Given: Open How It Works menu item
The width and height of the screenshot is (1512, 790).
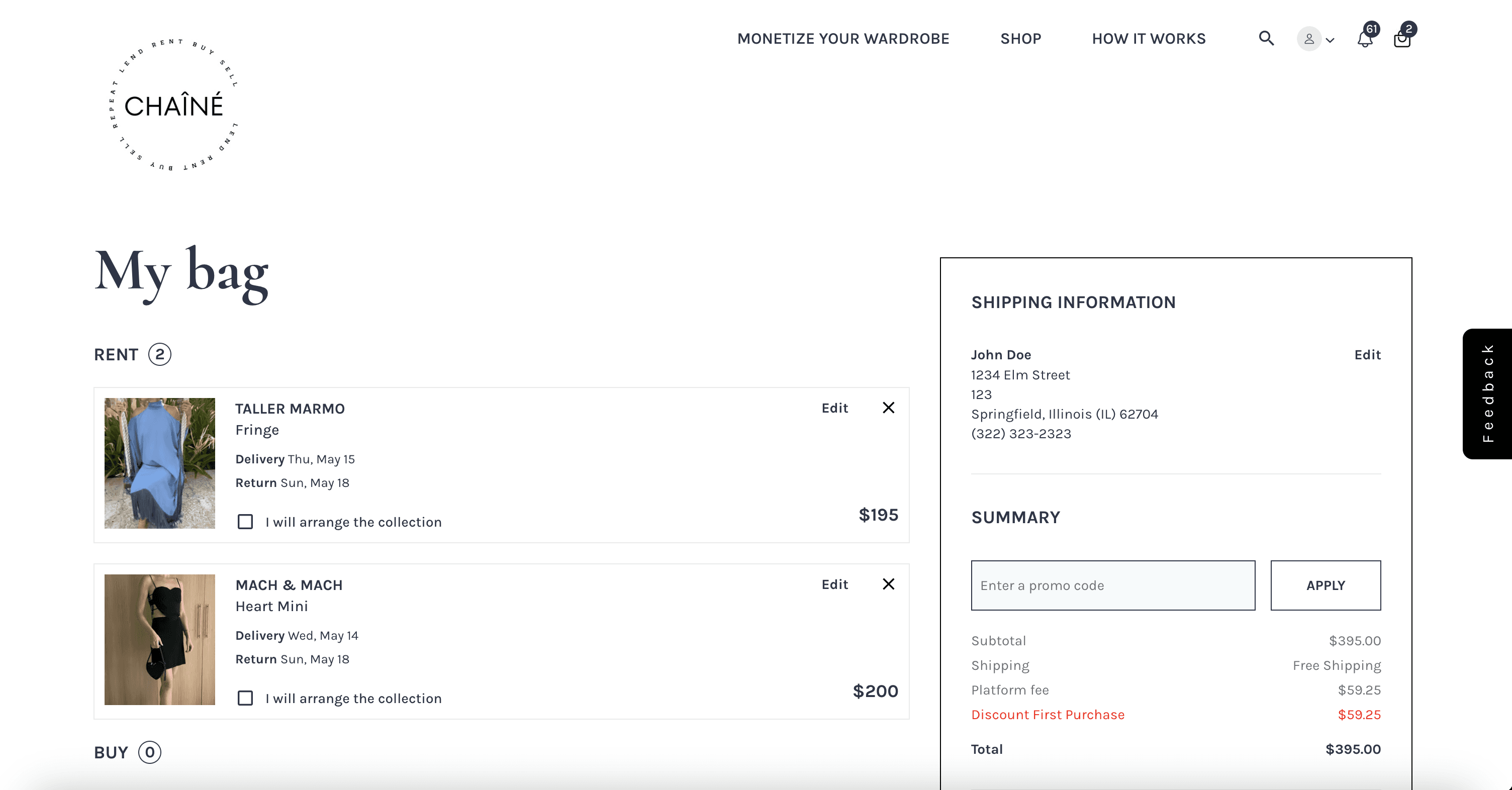Looking at the screenshot, I should click(1149, 39).
